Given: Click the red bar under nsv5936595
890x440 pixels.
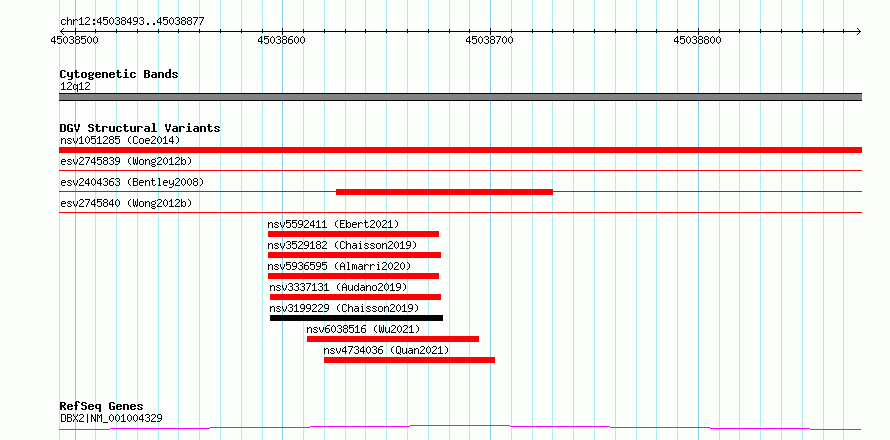Looking at the screenshot, I should point(353,276).
